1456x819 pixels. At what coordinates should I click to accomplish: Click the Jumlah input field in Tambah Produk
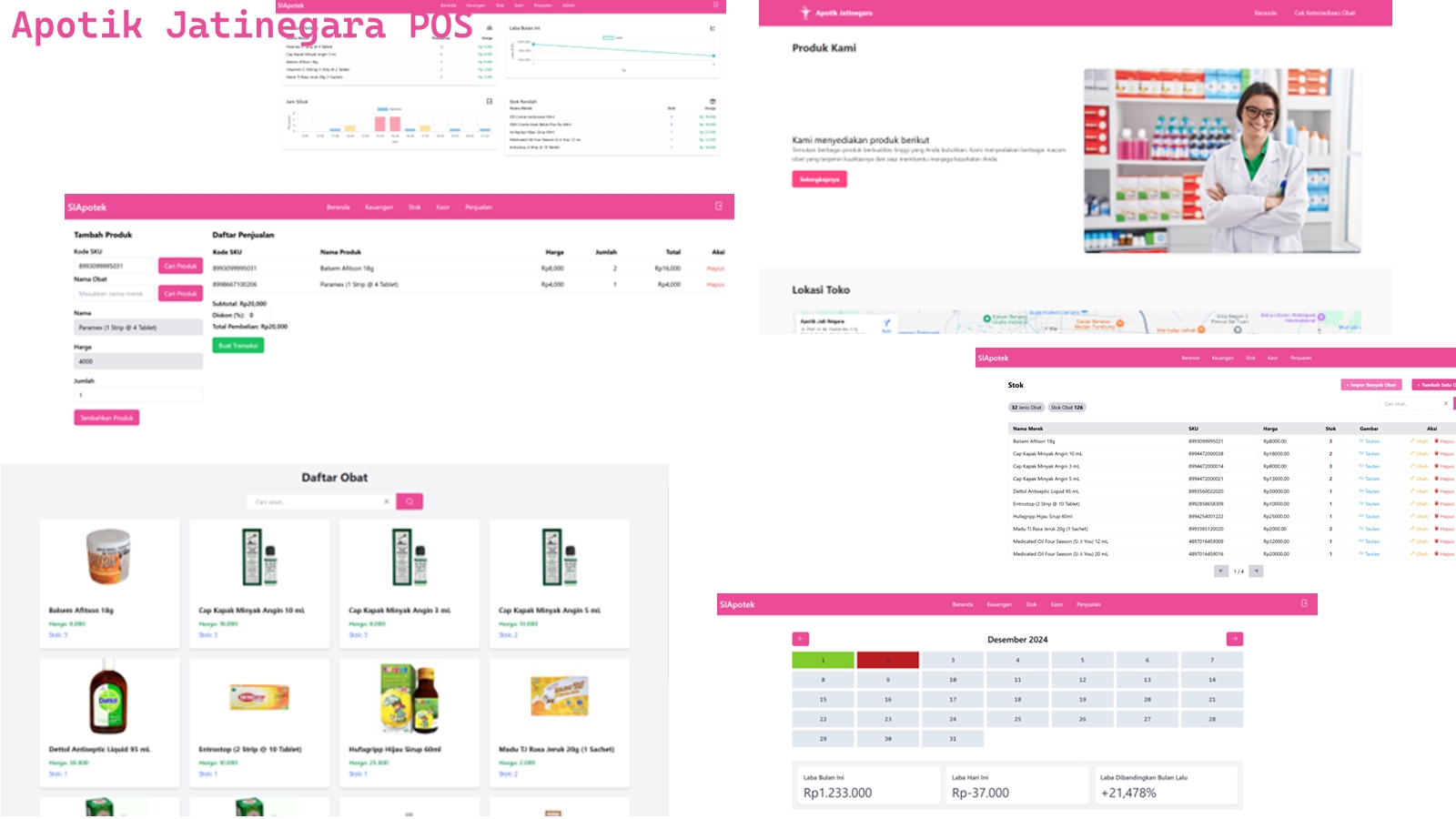[x=137, y=395]
